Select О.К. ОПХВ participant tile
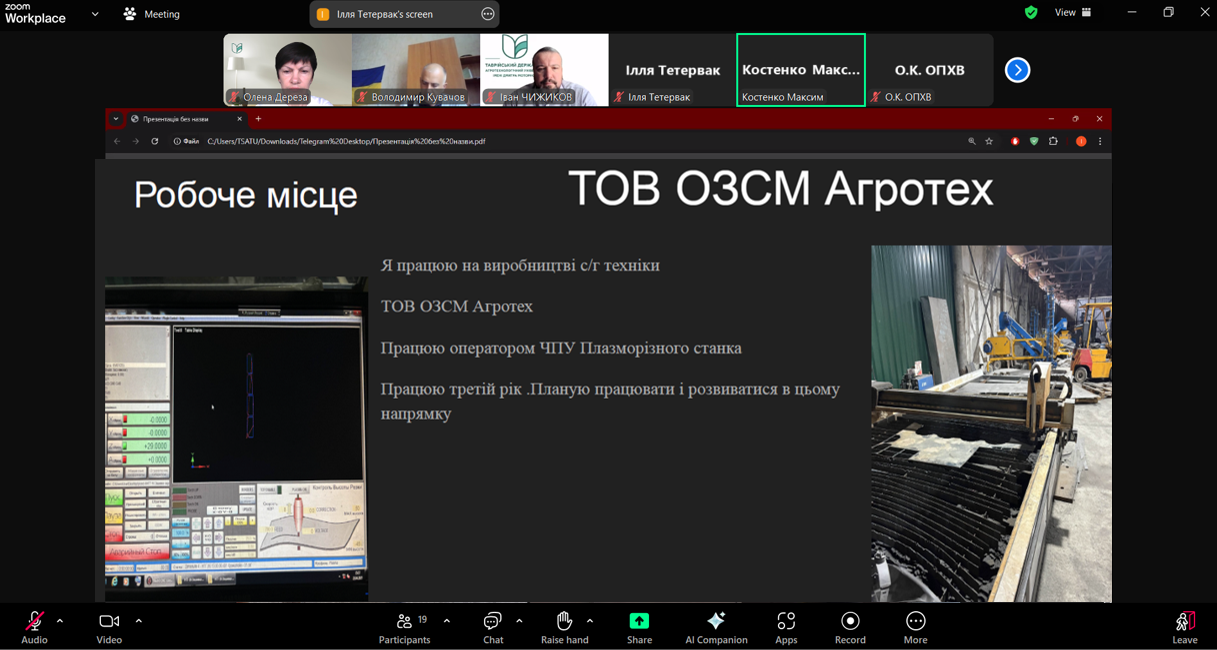The image size is (1217, 650). 929,70
